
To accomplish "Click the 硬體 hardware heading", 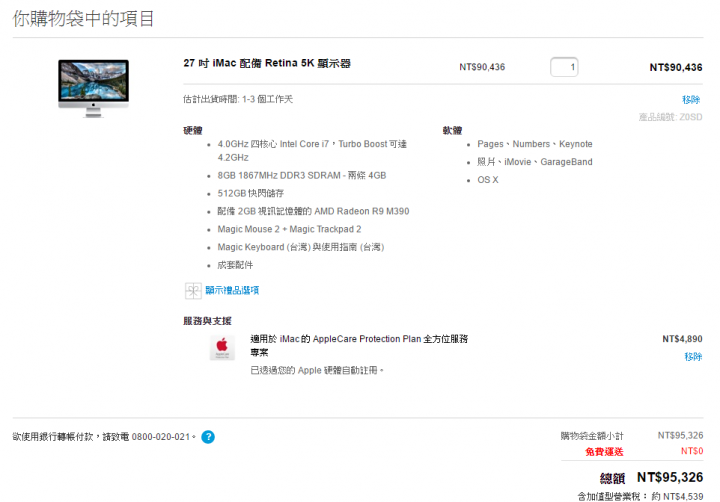I will tap(193, 130).
